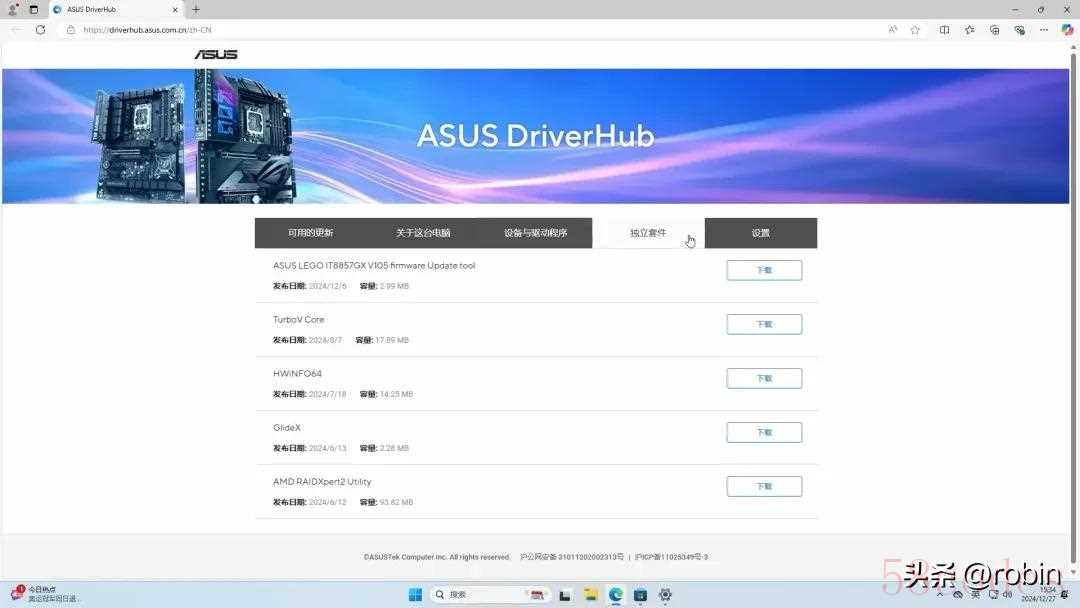Image resolution: width=1080 pixels, height=608 pixels.
Task: Open split screen icon
Action: pos(944,30)
